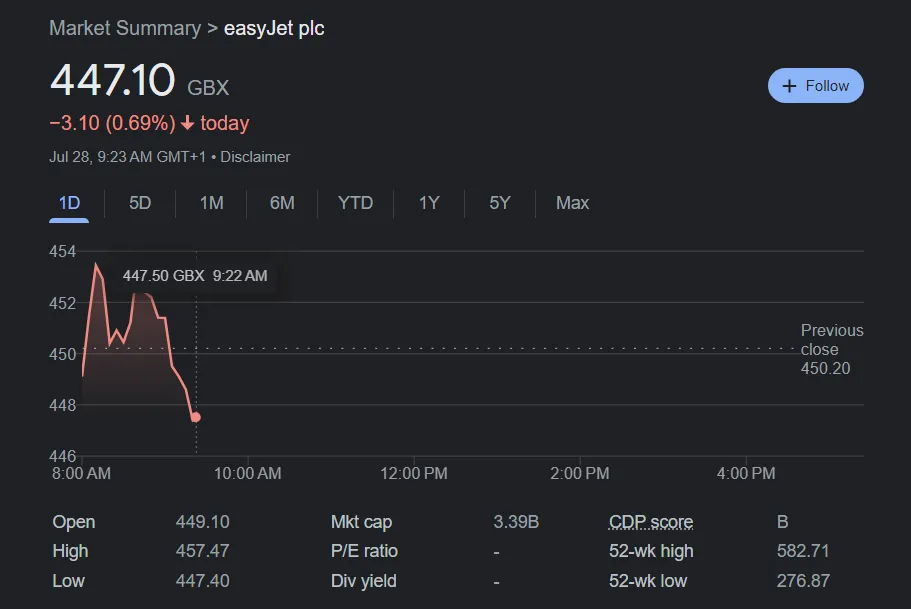Image resolution: width=911 pixels, height=609 pixels.
Task: Click the 8:00 AM axis label
Action: (x=81, y=473)
